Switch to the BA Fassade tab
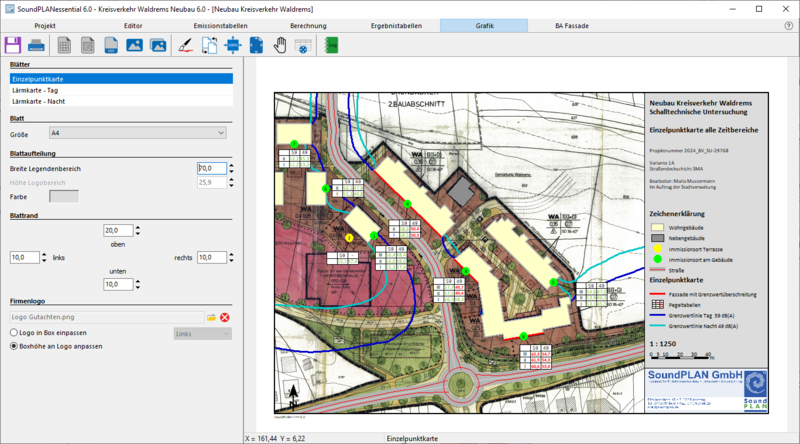Viewport: 800px width, 444px height. click(x=572, y=26)
